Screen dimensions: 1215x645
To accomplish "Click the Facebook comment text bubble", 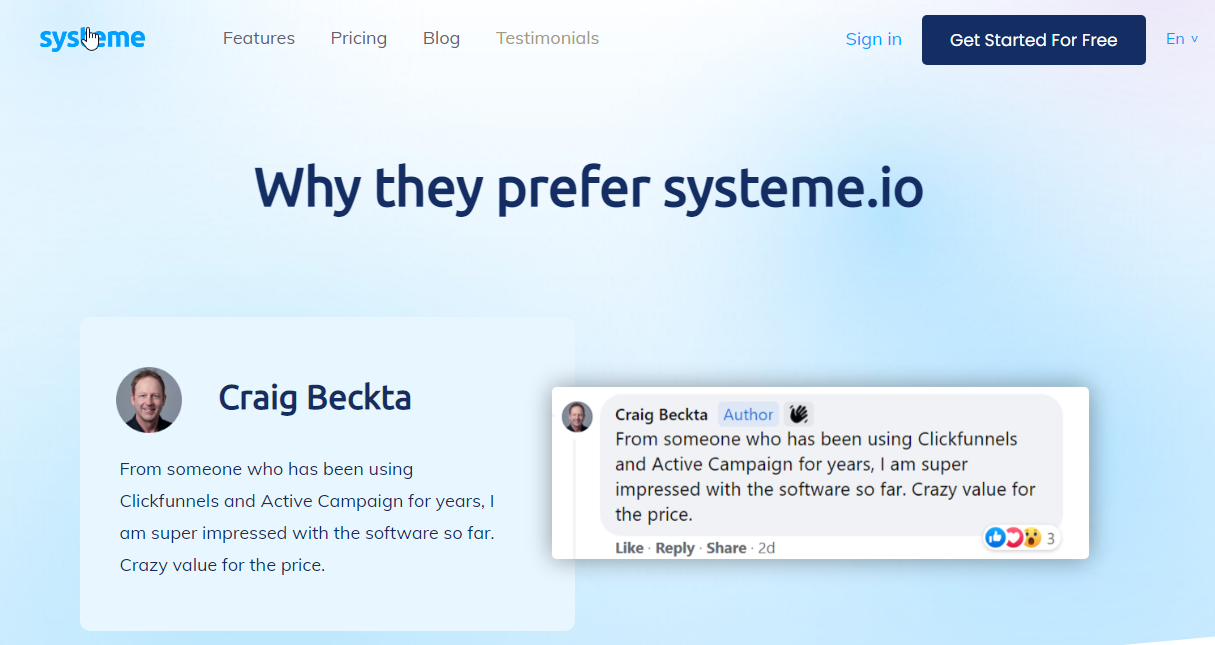I will 831,464.
